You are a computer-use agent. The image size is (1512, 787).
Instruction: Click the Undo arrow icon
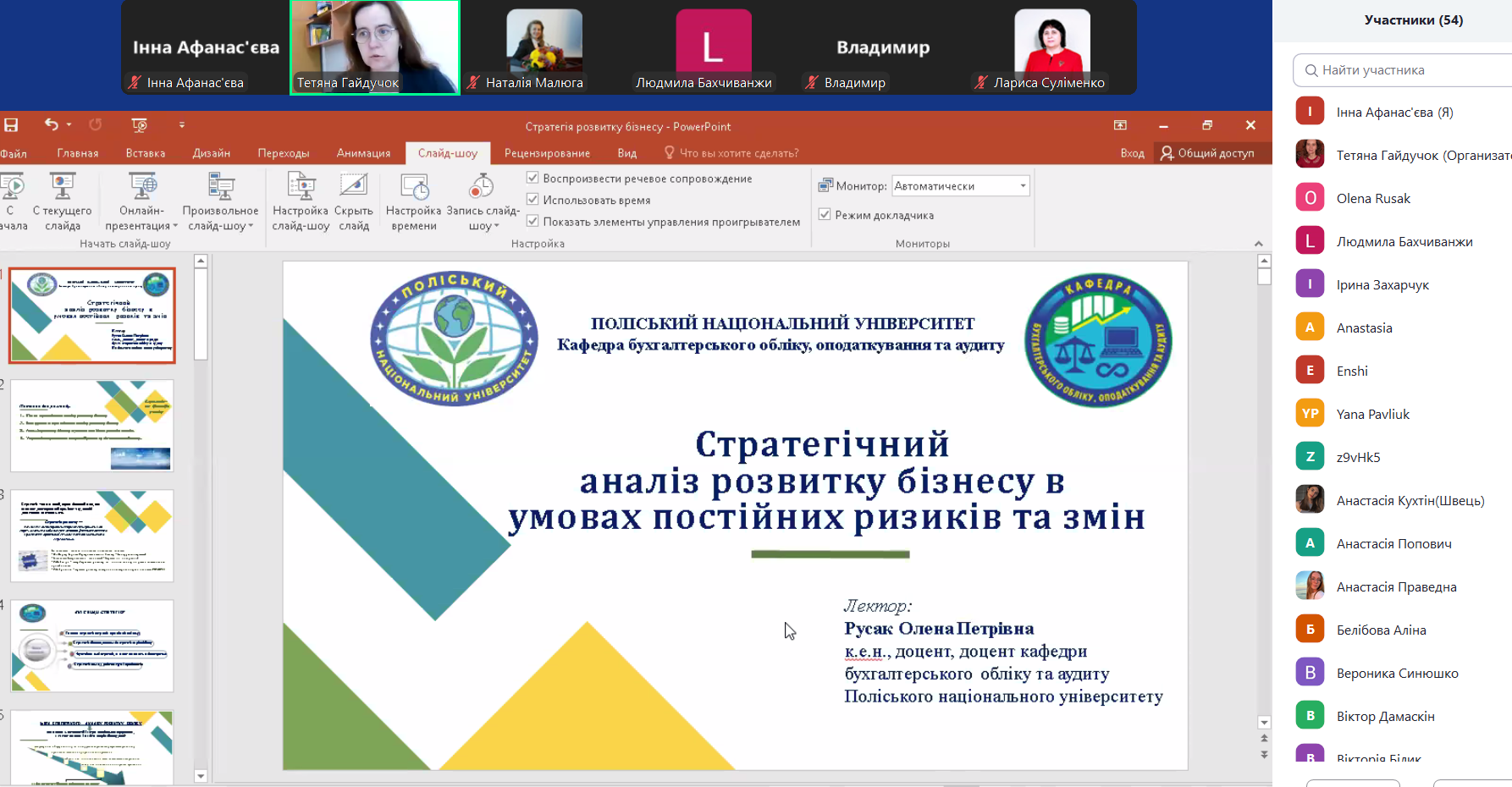tap(51, 124)
